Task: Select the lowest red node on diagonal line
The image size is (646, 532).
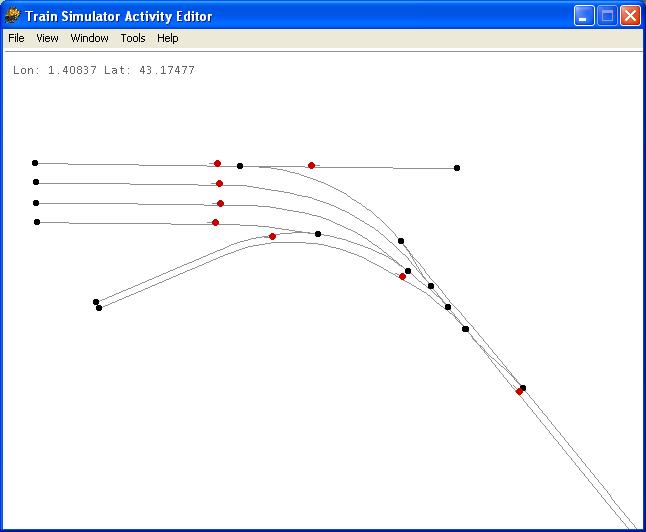Action: pos(519,392)
